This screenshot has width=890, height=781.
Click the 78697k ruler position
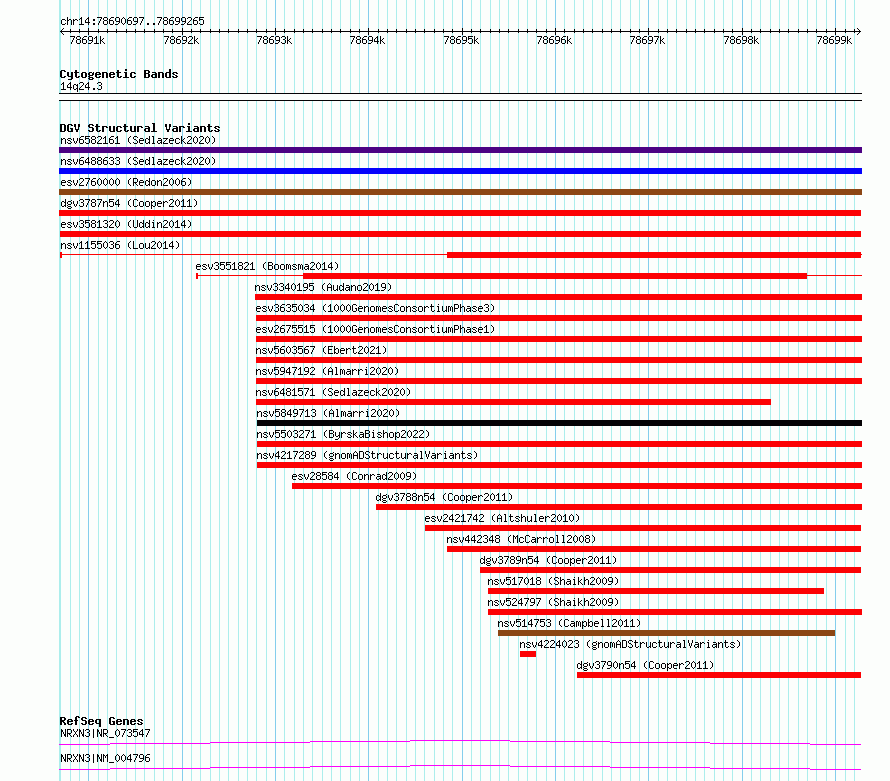[x=647, y=40]
